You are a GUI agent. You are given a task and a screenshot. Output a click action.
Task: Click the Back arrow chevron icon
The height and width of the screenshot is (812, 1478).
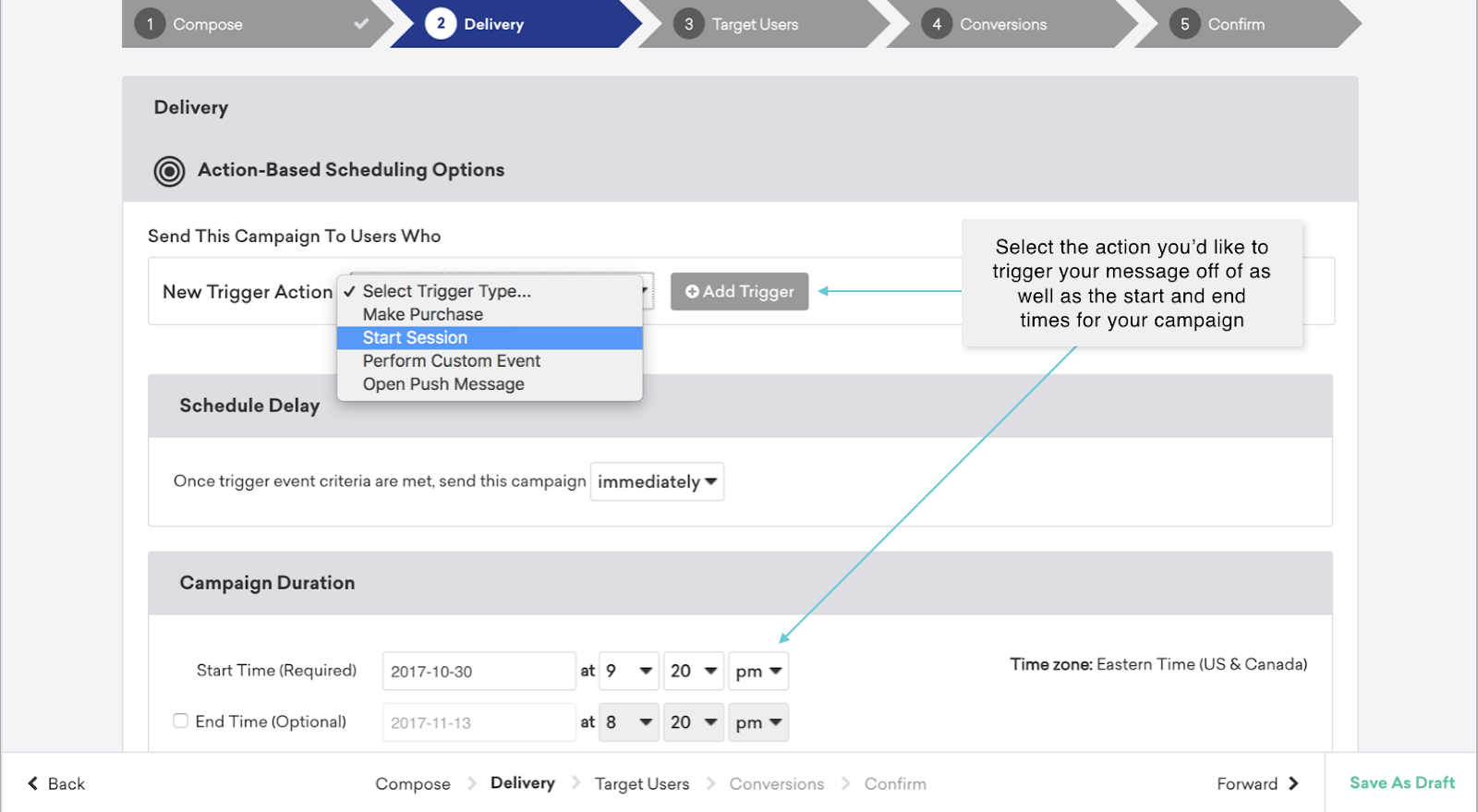[33, 783]
